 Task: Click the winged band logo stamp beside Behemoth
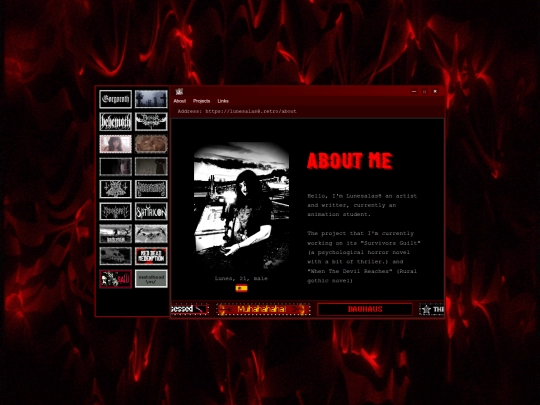151,122
